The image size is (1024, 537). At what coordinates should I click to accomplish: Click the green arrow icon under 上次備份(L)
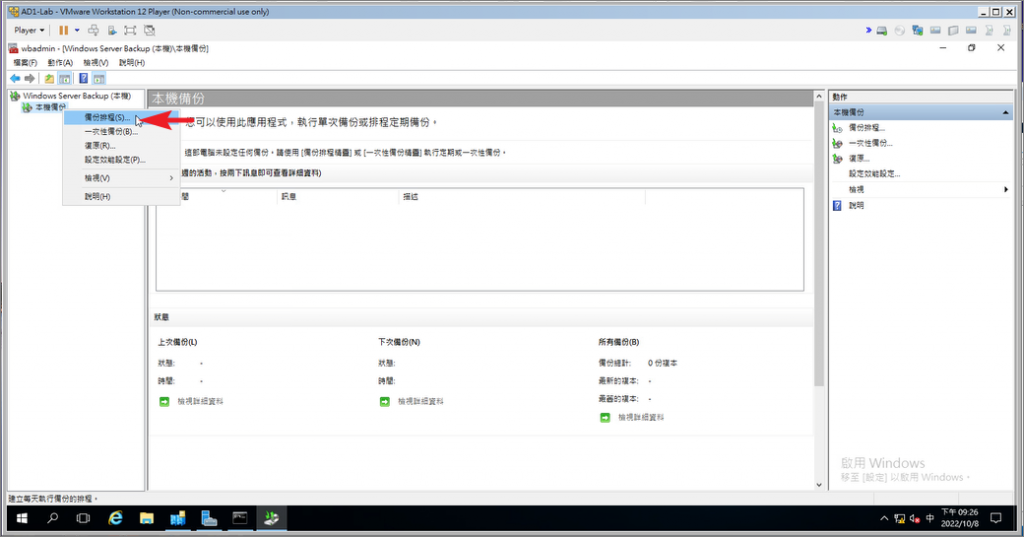[x=164, y=401]
